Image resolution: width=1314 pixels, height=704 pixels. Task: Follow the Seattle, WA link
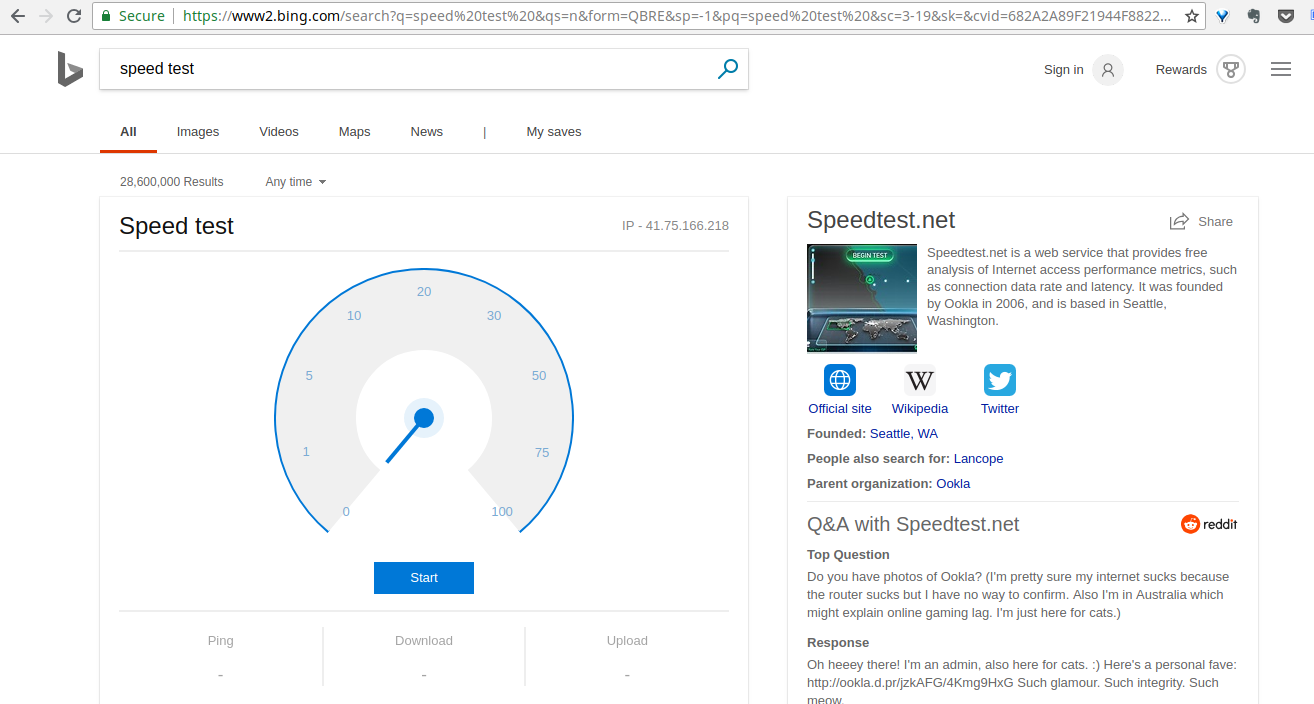coord(904,434)
